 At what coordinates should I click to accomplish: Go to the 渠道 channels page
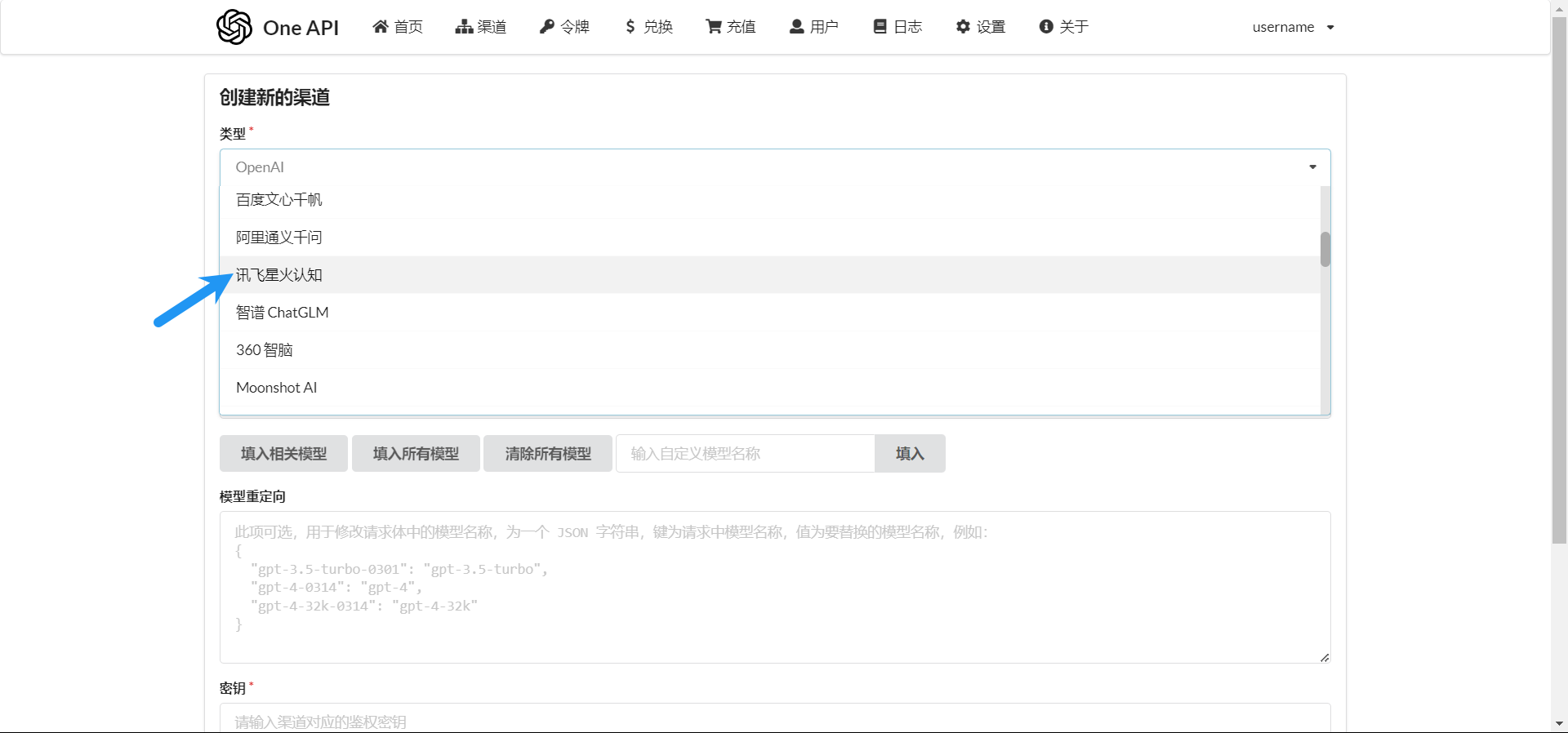[481, 27]
